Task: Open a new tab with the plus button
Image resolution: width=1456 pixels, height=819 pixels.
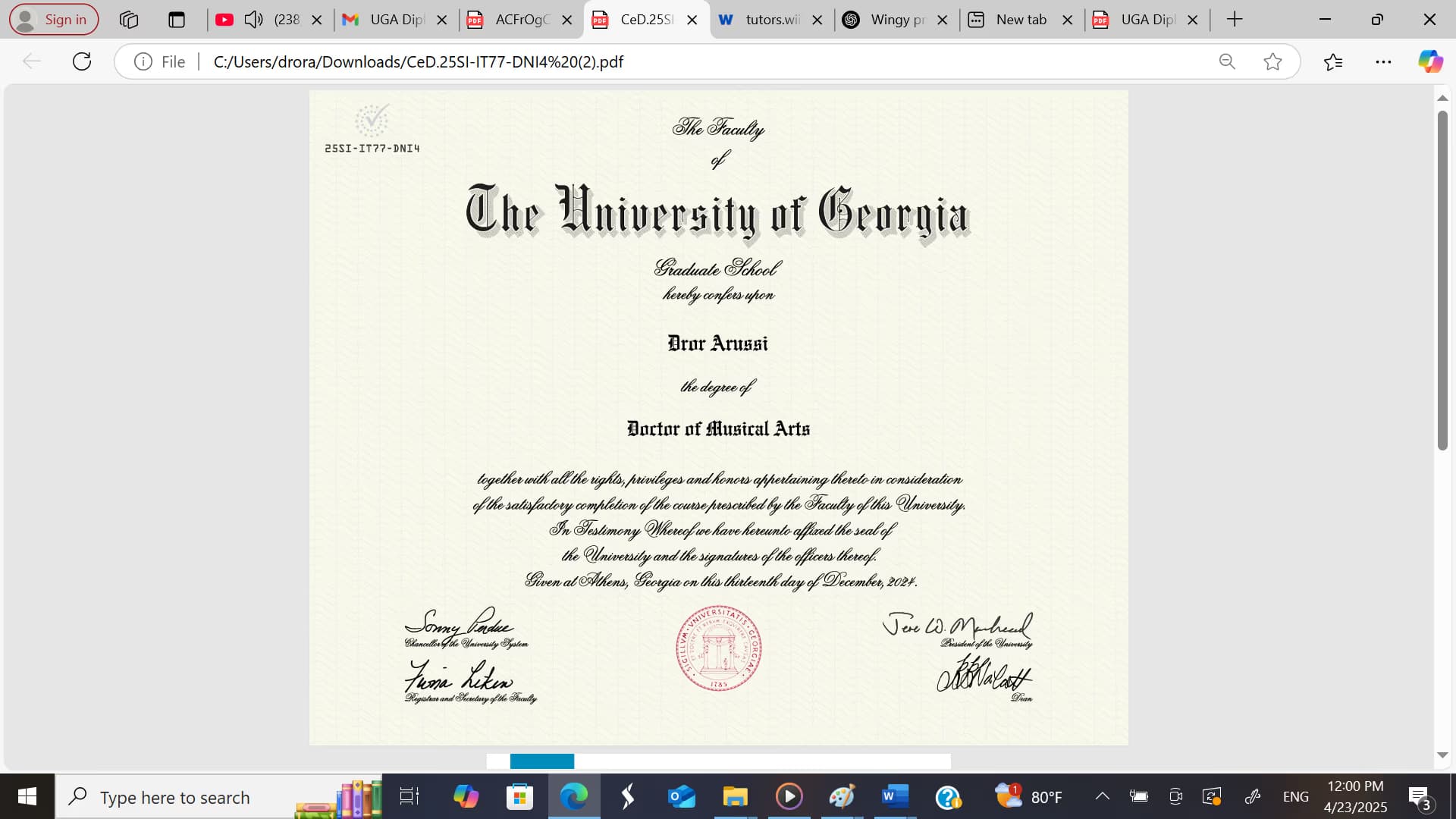Action: point(1235,19)
